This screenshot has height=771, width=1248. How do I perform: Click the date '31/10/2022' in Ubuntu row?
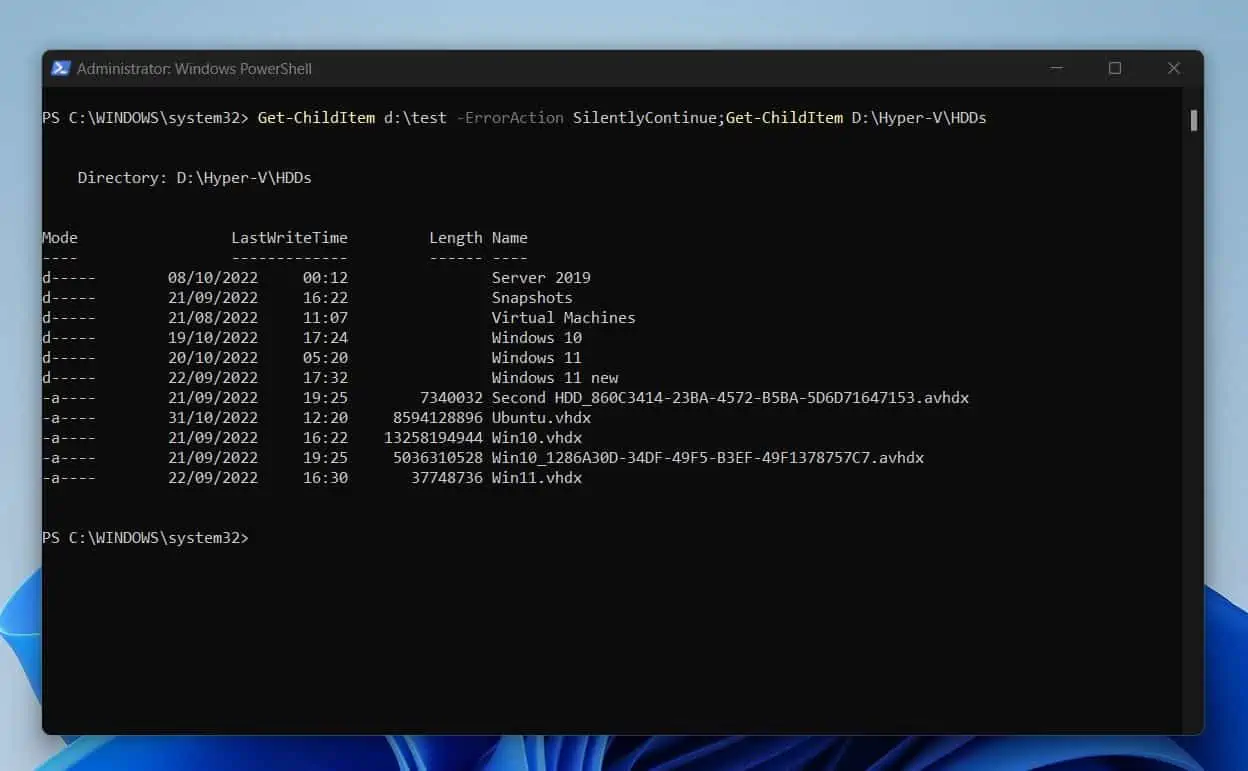tap(213, 418)
